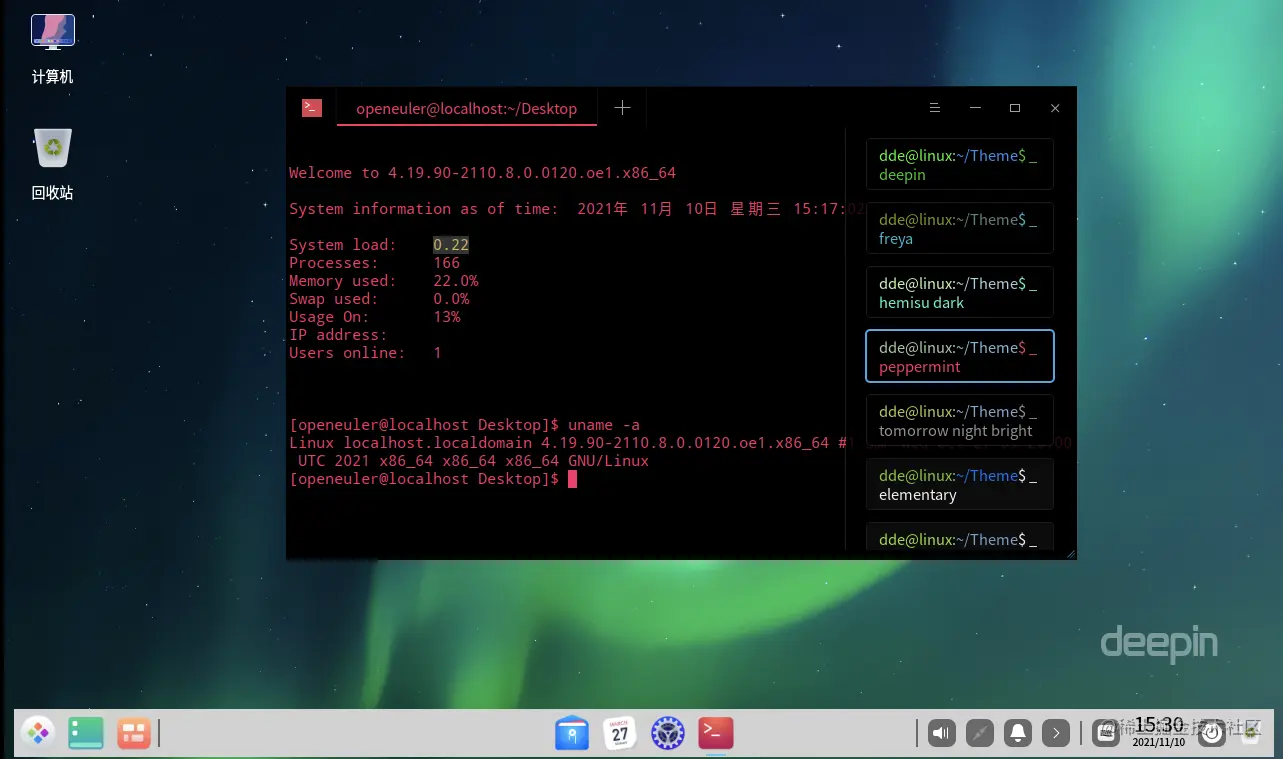Grab the terminal window resize corner
Viewport: 1283px width, 759px height.
pyautogui.click(x=1071, y=553)
